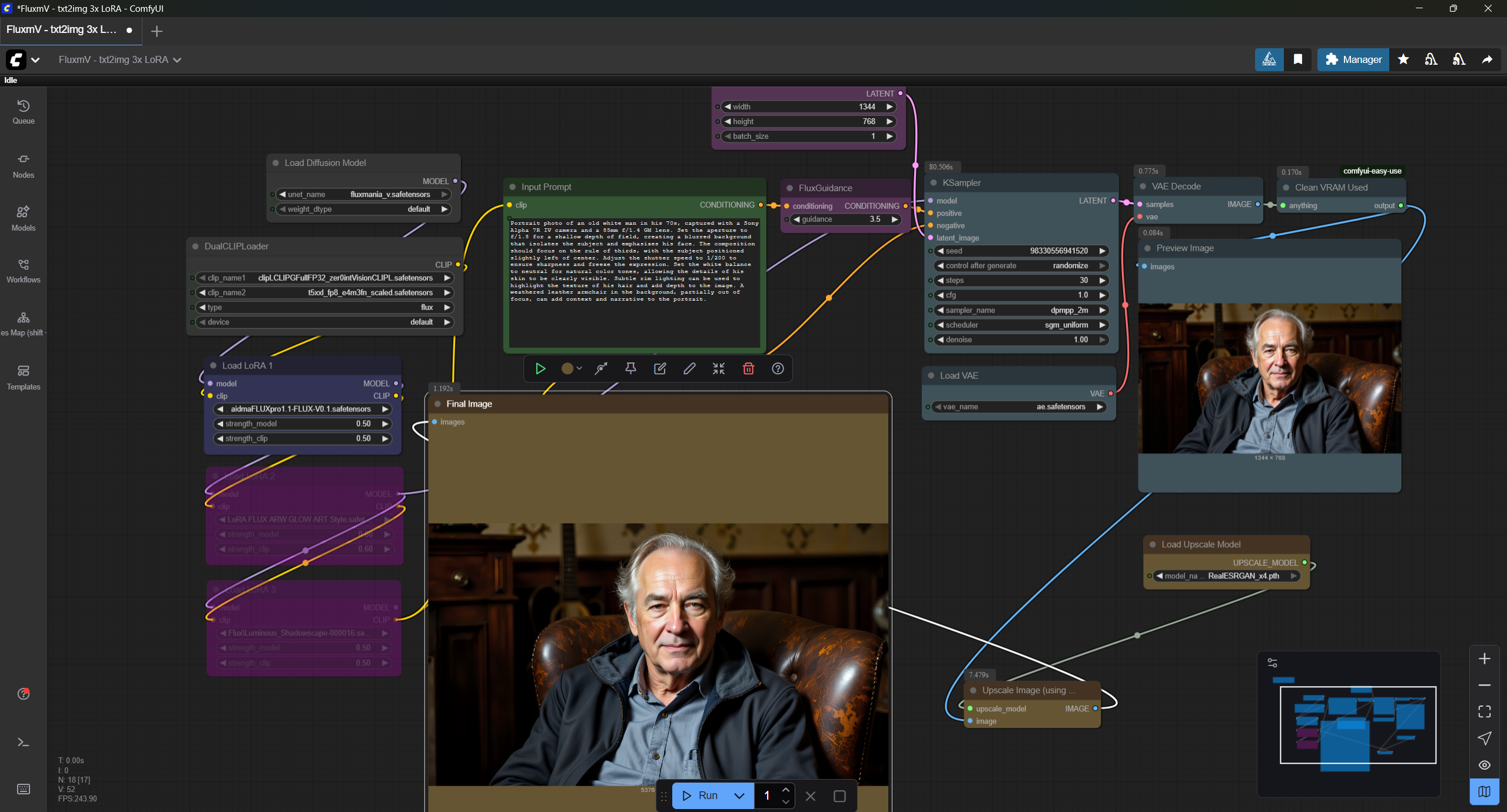
Task: Toggle the minimap button
Action: [x=1484, y=791]
